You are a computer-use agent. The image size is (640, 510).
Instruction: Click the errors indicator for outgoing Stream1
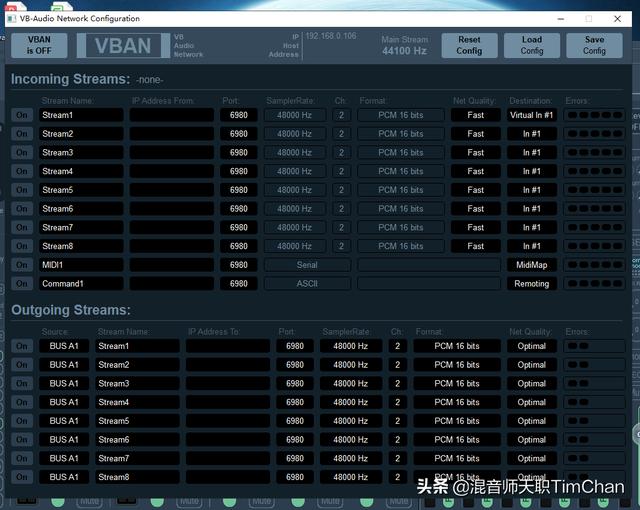click(594, 346)
